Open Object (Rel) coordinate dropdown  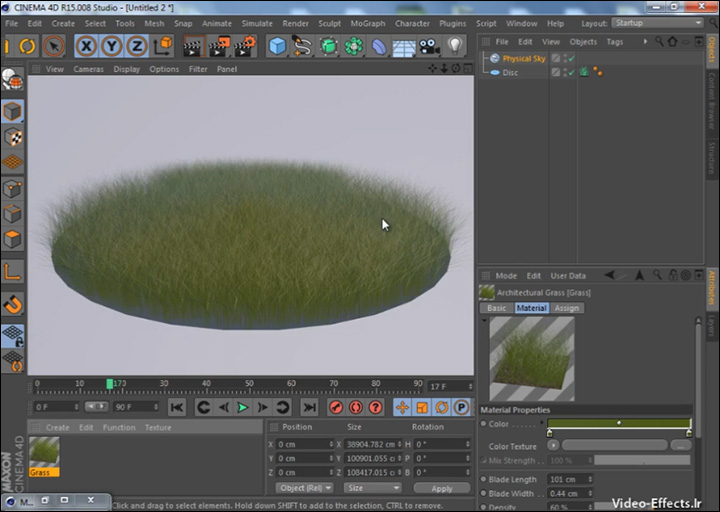pyautogui.click(x=304, y=488)
